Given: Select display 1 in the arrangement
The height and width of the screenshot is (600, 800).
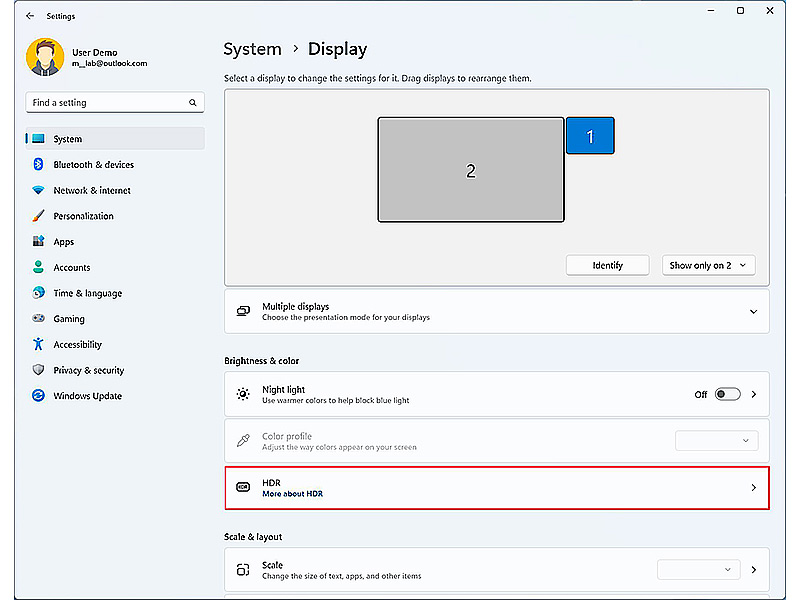Looking at the screenshot, I should [590, 136].
